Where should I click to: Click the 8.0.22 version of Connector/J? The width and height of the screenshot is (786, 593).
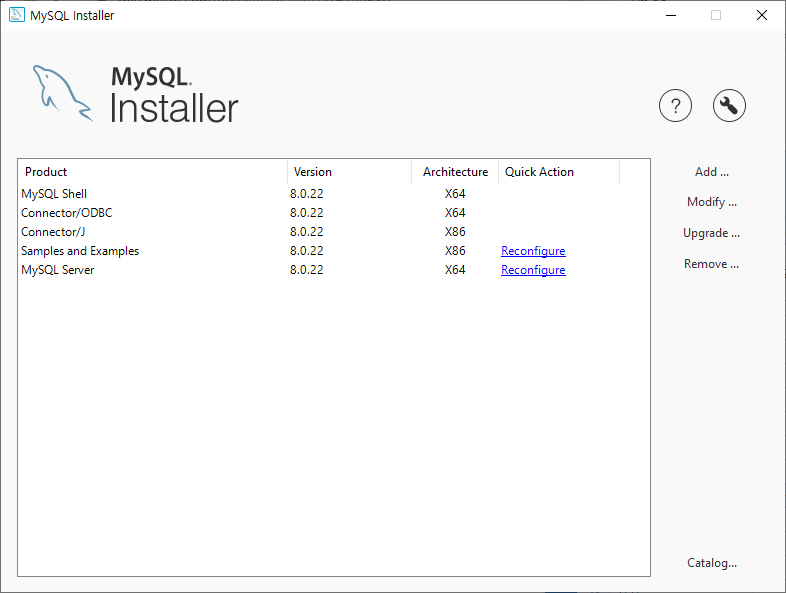point(306,232)
